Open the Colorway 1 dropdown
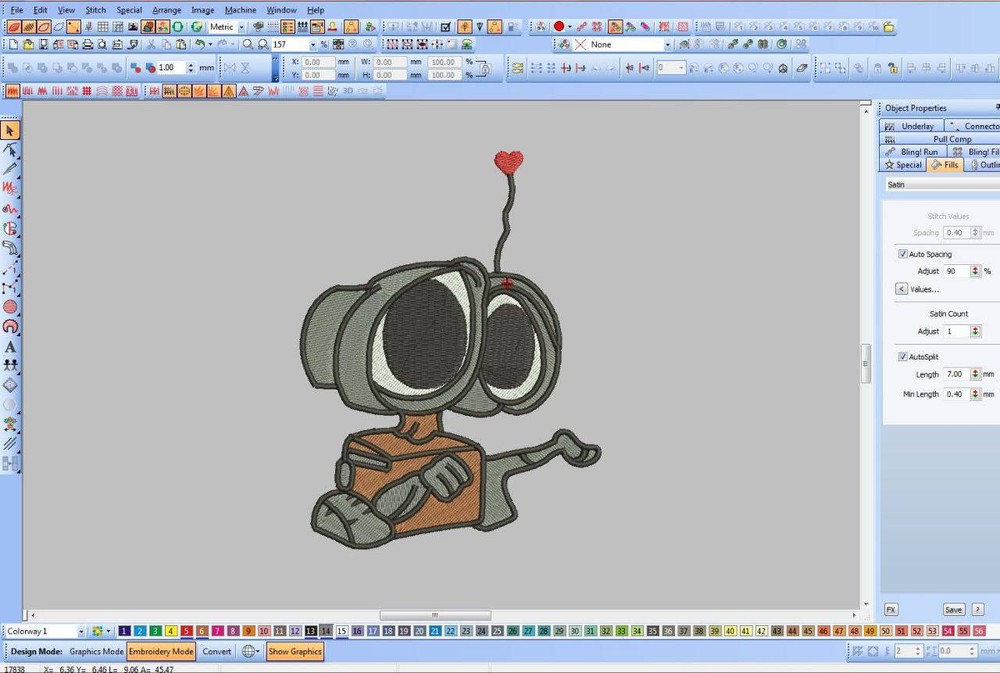1000x673 pixels. (81, 632)
